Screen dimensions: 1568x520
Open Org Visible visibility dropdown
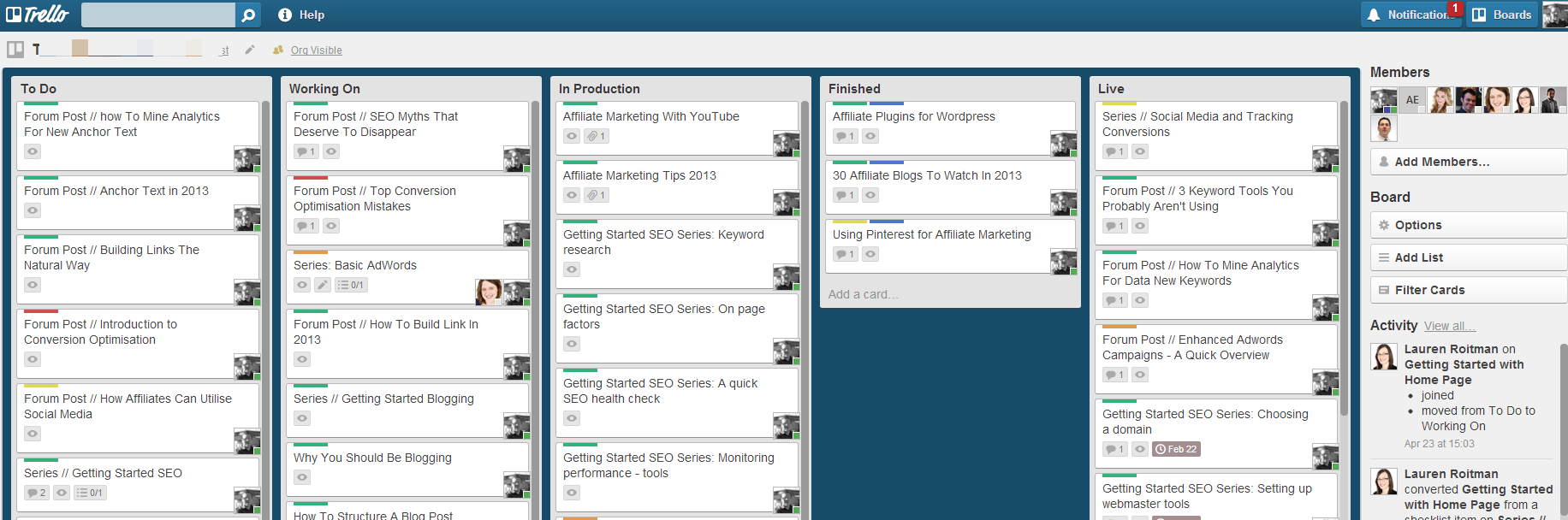tap(316, 50)
